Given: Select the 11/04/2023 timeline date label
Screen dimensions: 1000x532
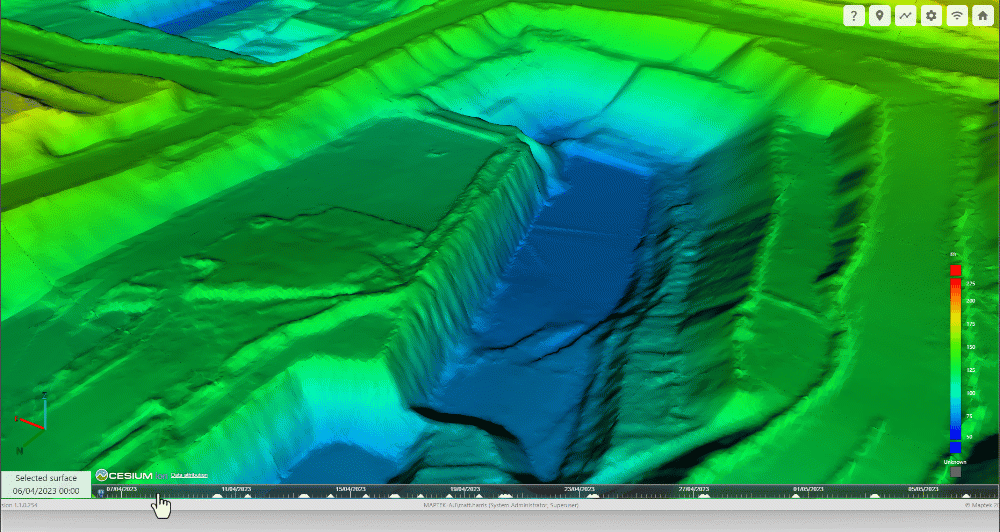Looking at the screenshot, I should click(x=236, y=489).
